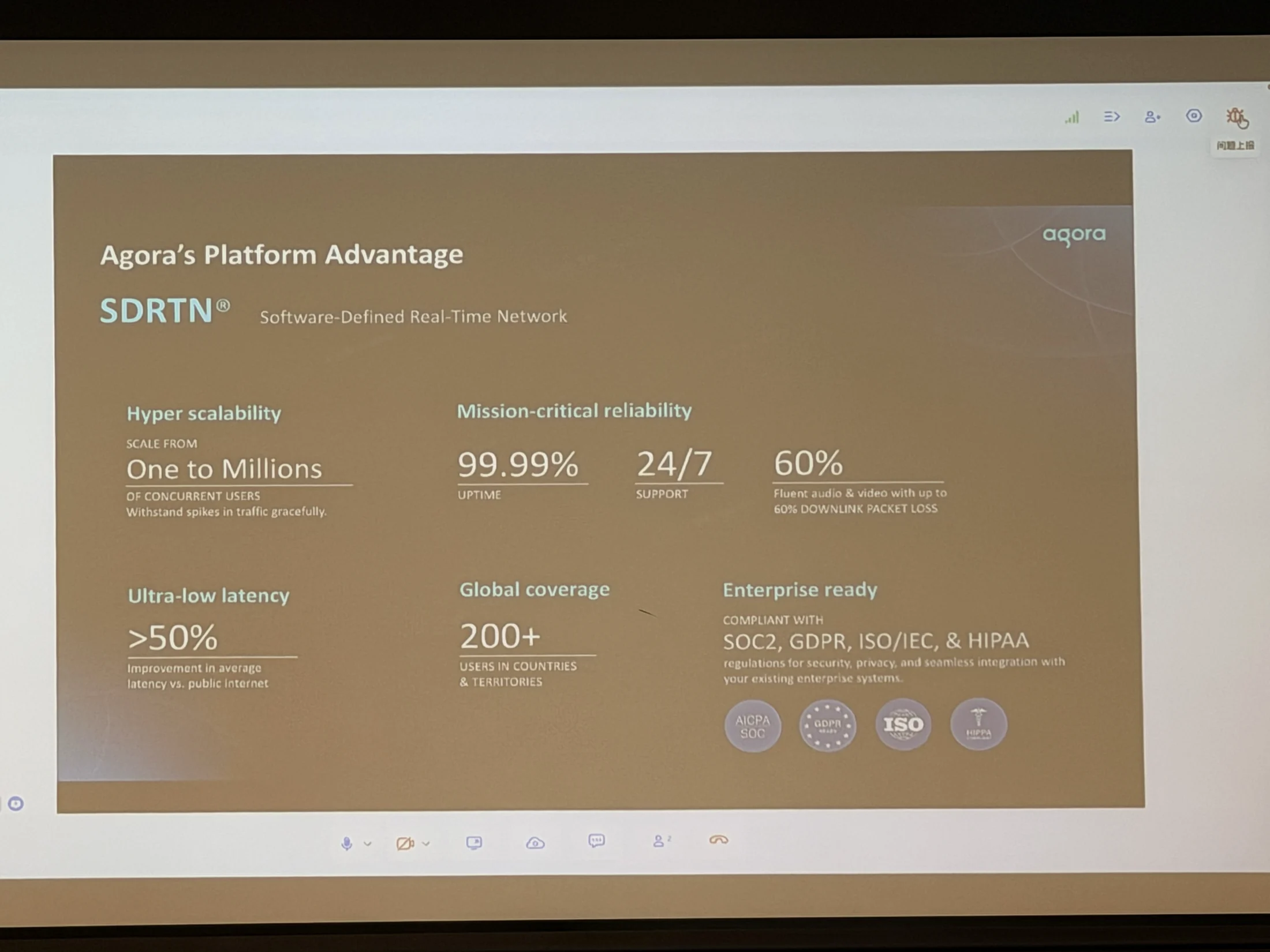The width and height of the screenshot is (1270, 952).
Task: Click the '24/7' support figure
Action: coord(674,464)
